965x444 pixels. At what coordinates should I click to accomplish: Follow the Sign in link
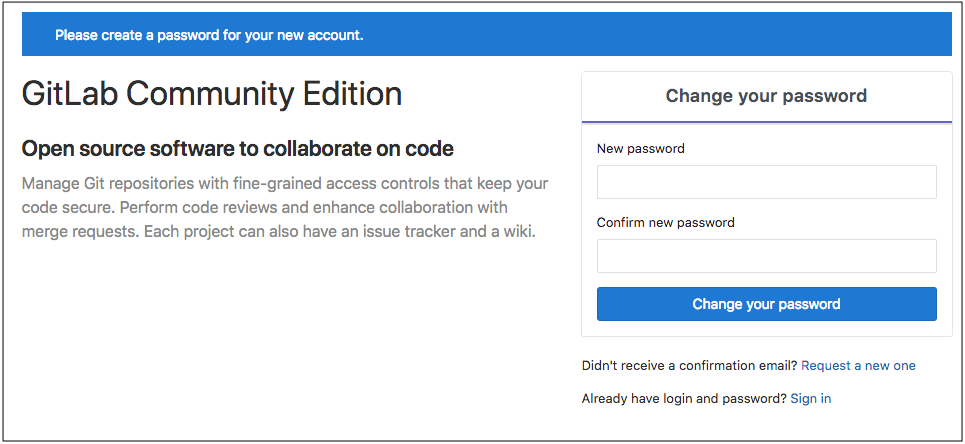pyautogui.click(x=811, y=399)
